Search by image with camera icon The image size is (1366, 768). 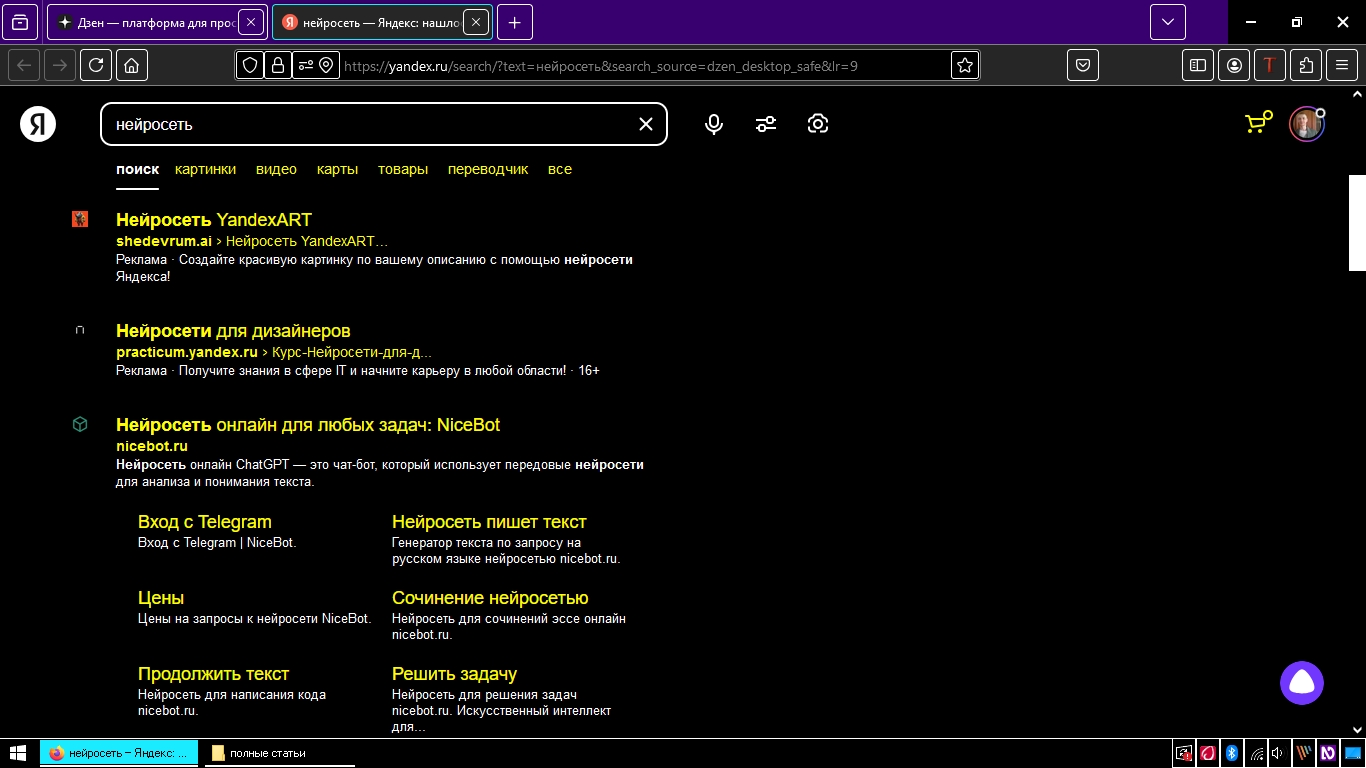(x=818, y=124)
